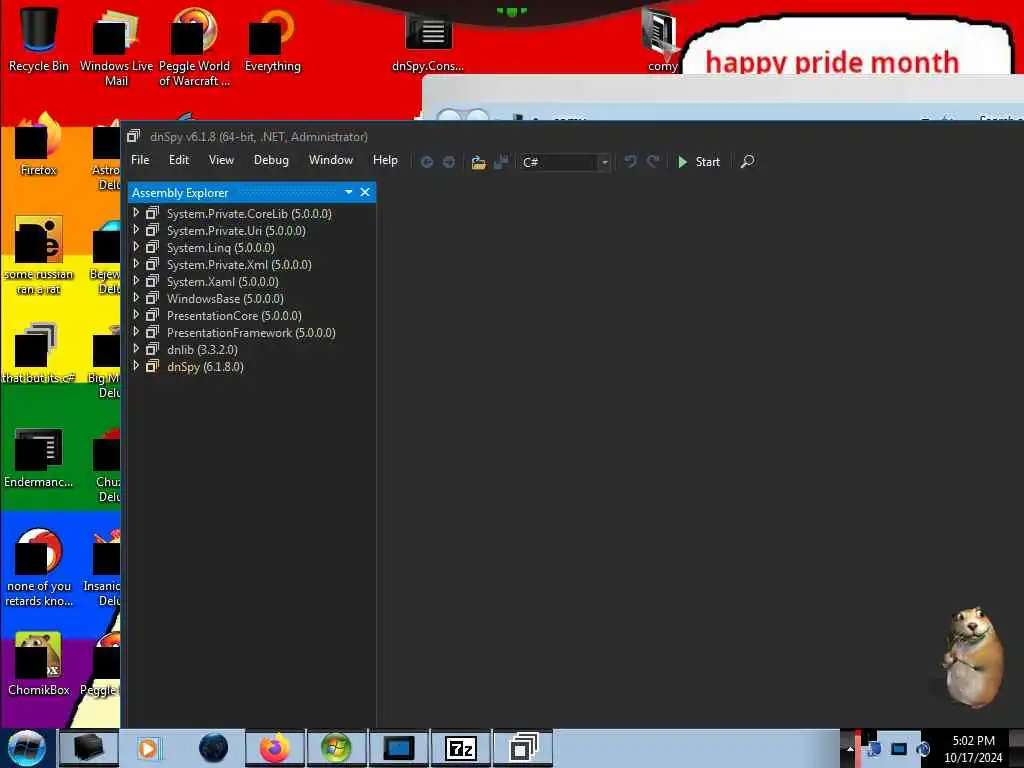Open the Windows Start orb
Image resolution: width=1024 pixels, height=768 pixels.
click(x=27, y=748)
